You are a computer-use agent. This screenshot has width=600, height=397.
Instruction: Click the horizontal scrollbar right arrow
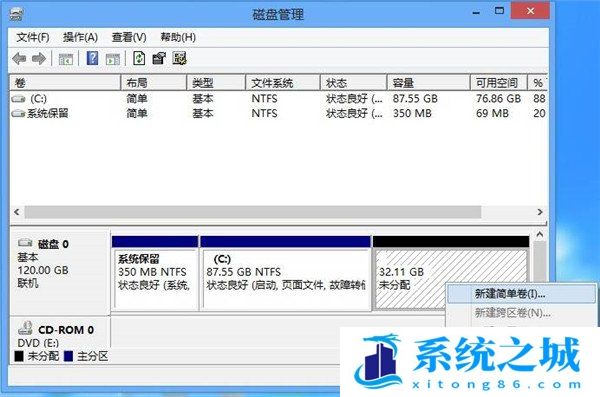coord(540,212)
